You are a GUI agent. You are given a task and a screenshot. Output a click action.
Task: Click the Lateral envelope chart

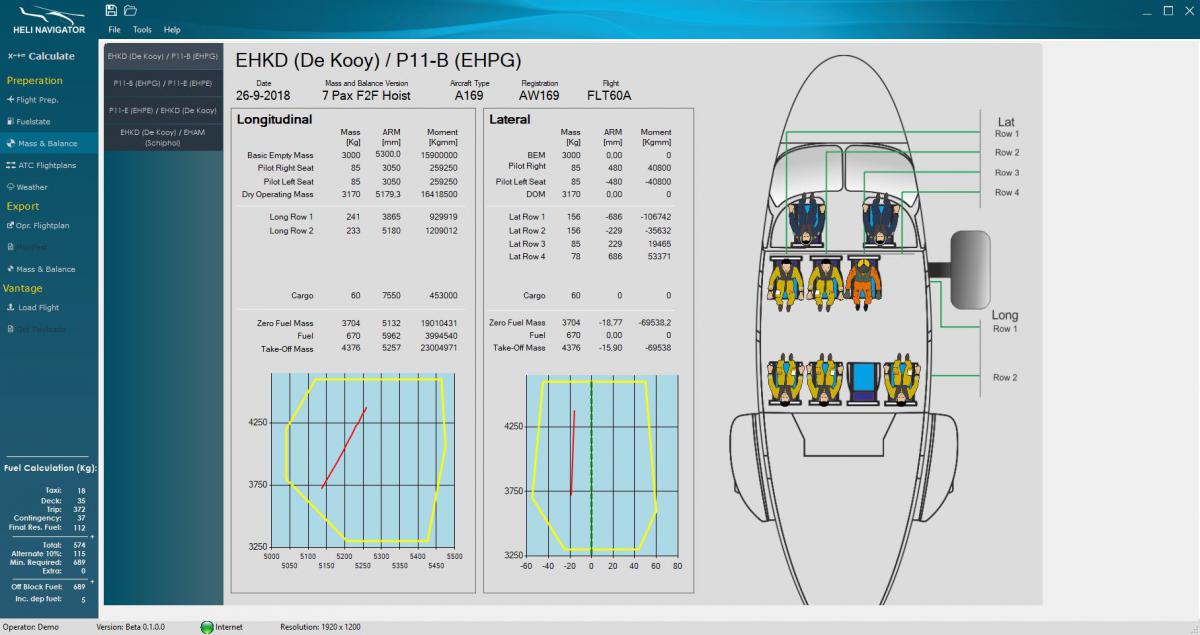click(x=602, y=465)
